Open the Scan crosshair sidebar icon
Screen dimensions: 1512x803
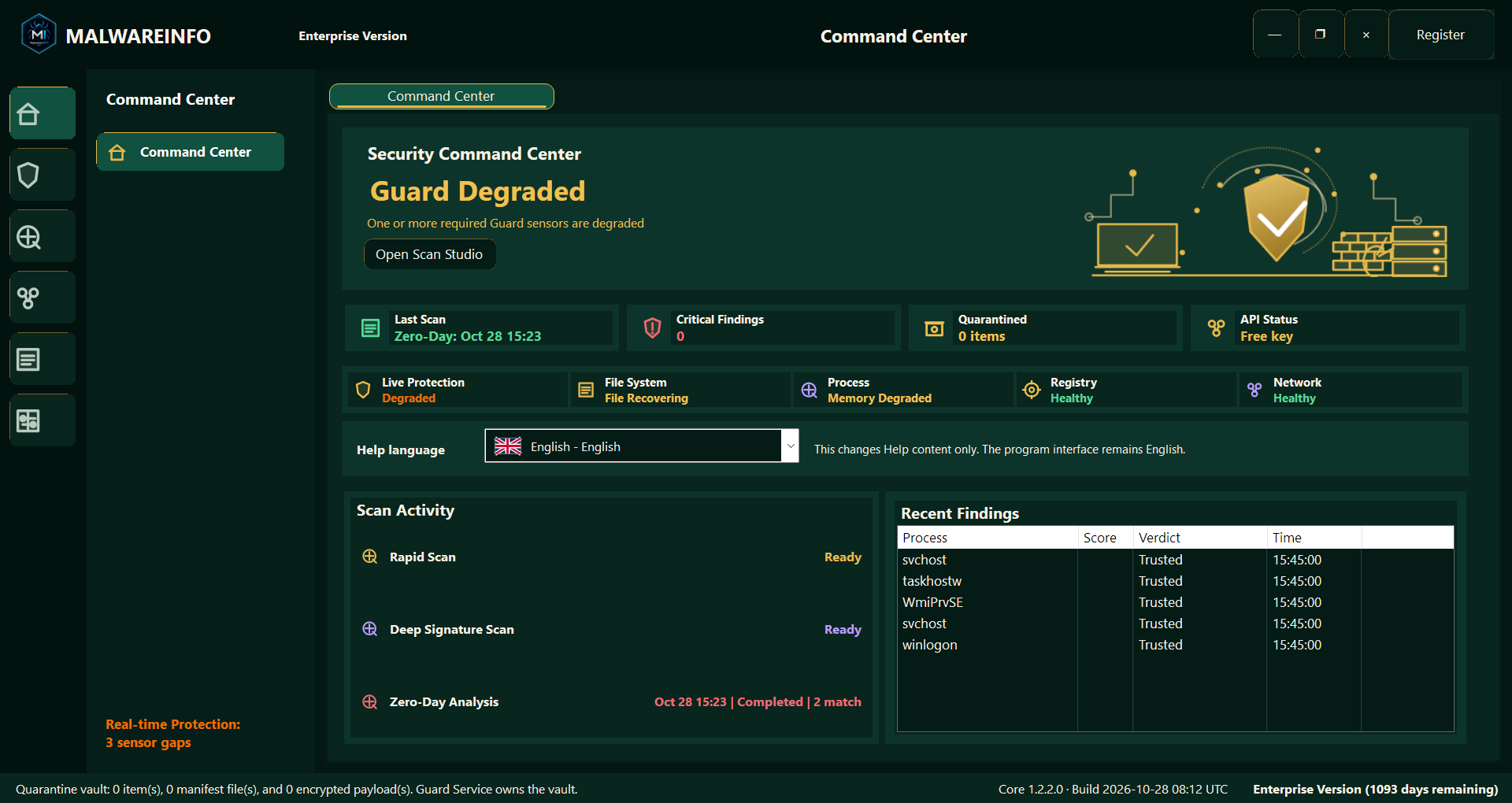pyautogui.click(x=43, y=236)
